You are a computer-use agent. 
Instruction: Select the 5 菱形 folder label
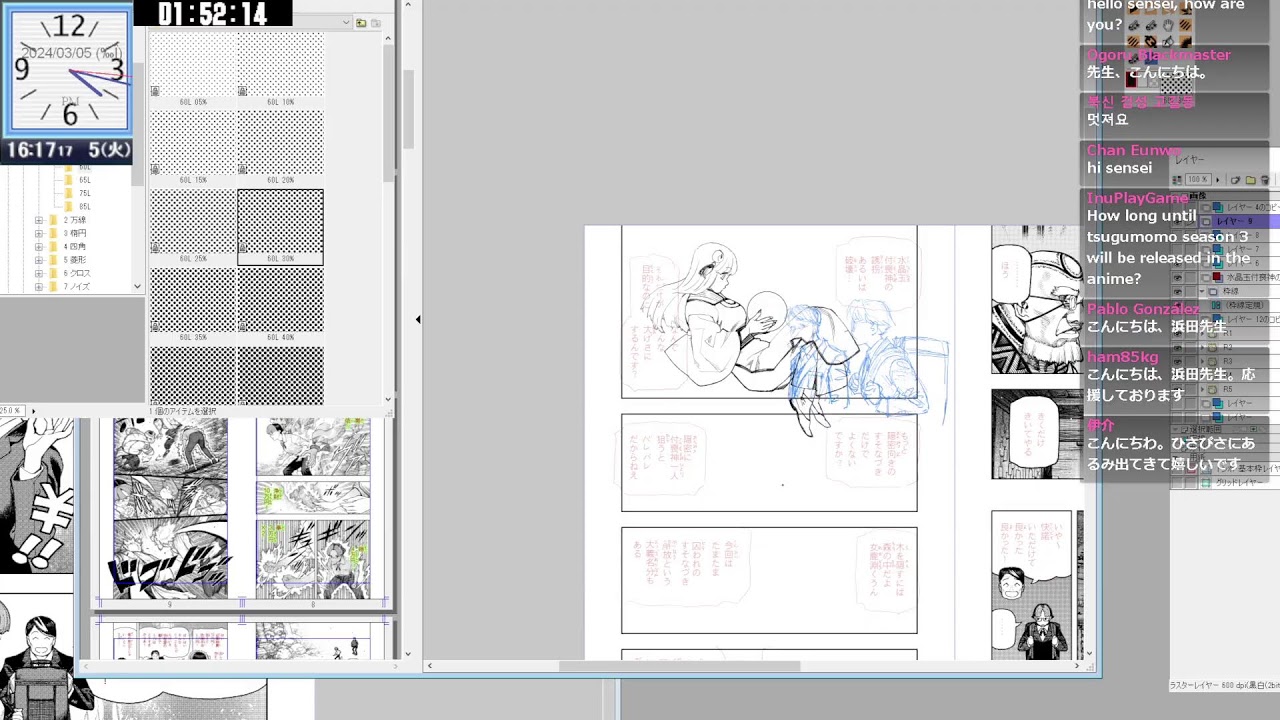(x=74, y=260)
